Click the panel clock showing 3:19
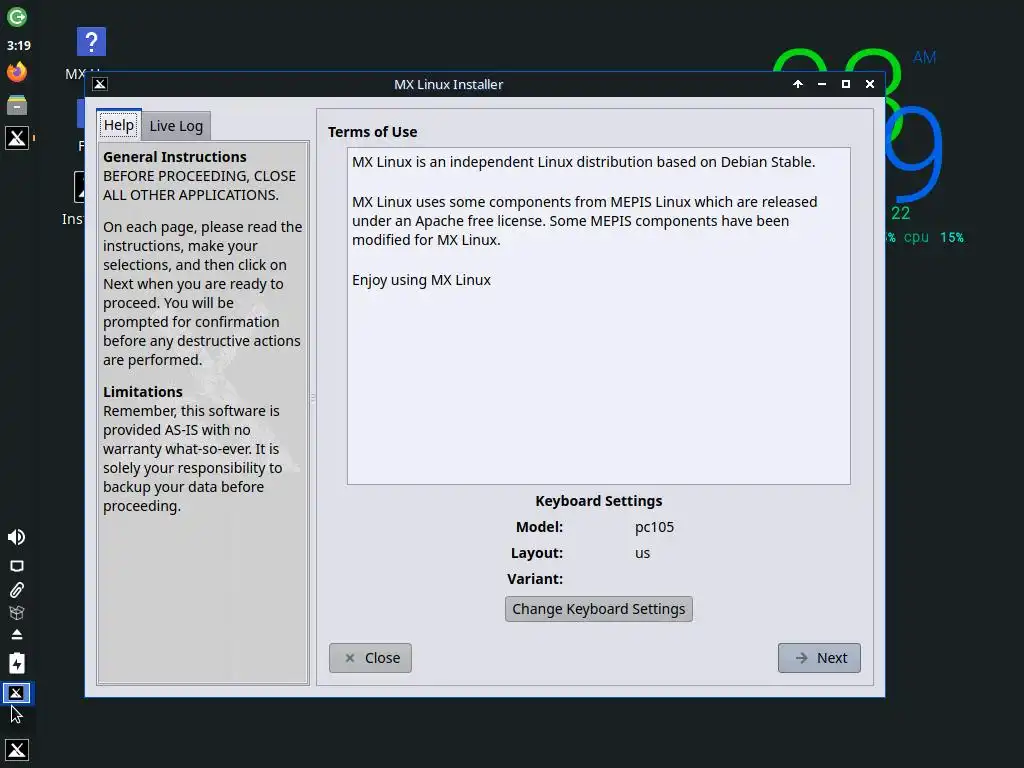The image size is (1024, 768). [x=18, y=46]
